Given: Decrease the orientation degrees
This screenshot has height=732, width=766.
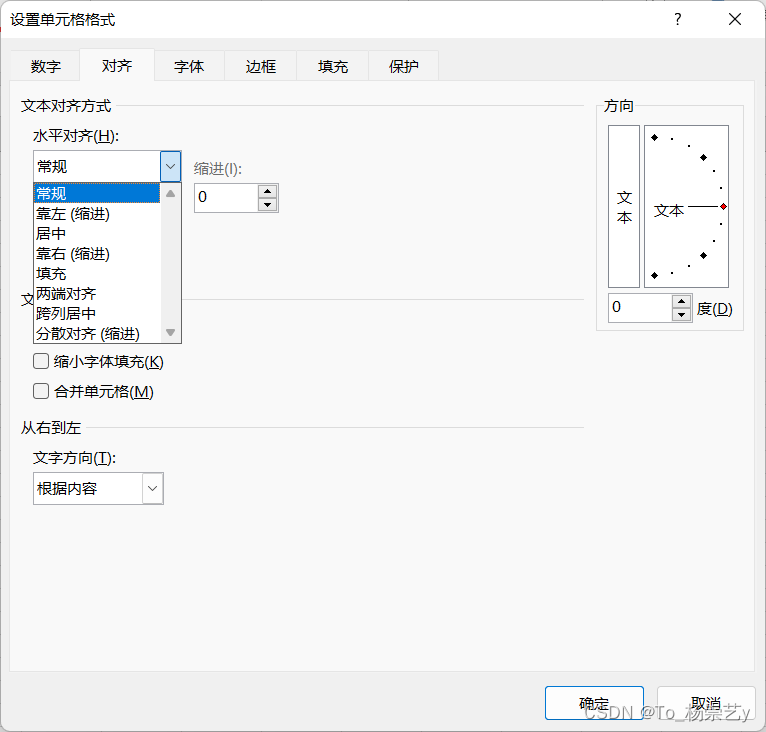Looking at the screenshot, I should (681, 315).
